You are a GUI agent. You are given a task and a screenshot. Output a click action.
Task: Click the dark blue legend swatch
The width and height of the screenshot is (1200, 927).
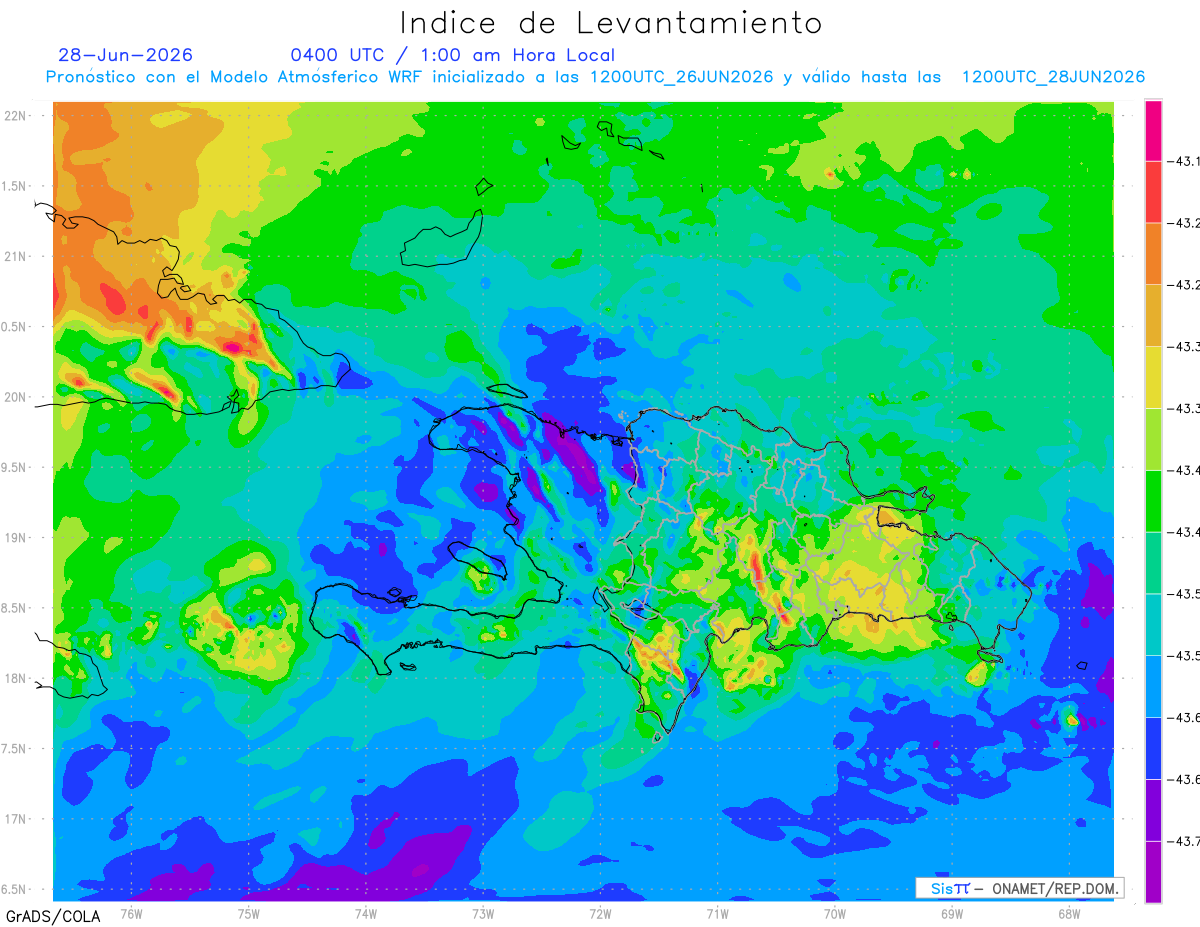pos(1153,748)
